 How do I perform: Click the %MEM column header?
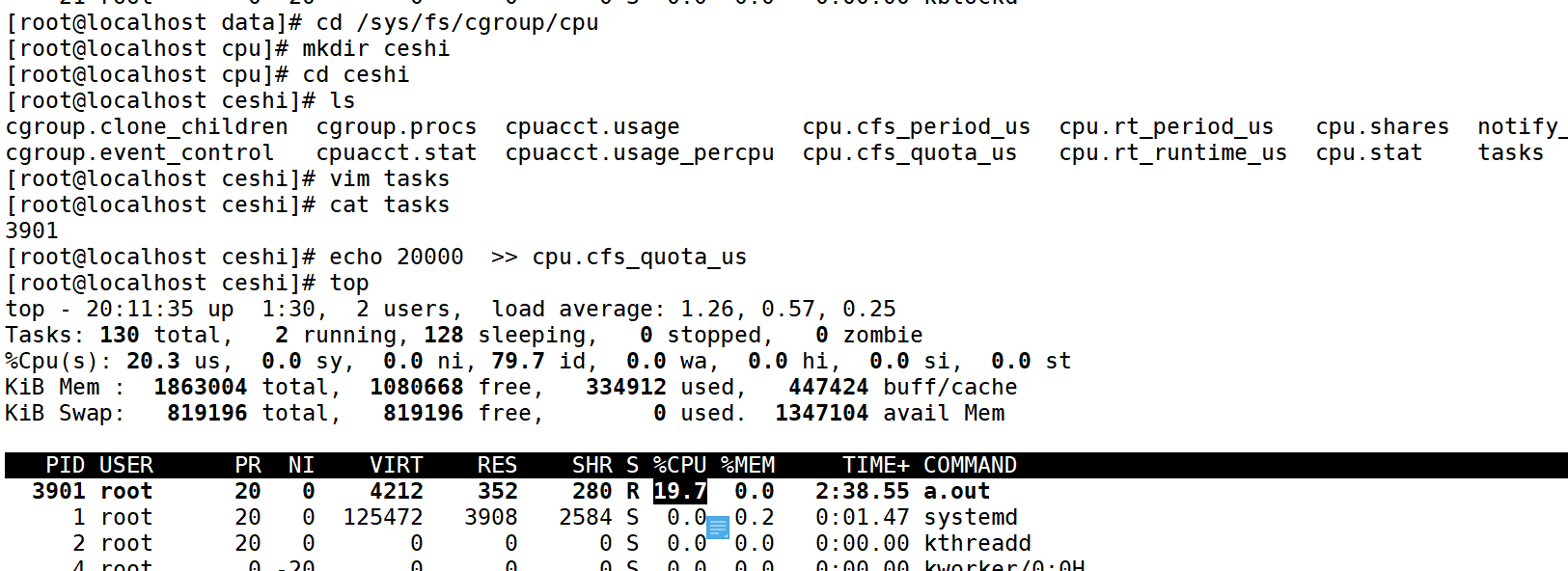click(748, 465)
